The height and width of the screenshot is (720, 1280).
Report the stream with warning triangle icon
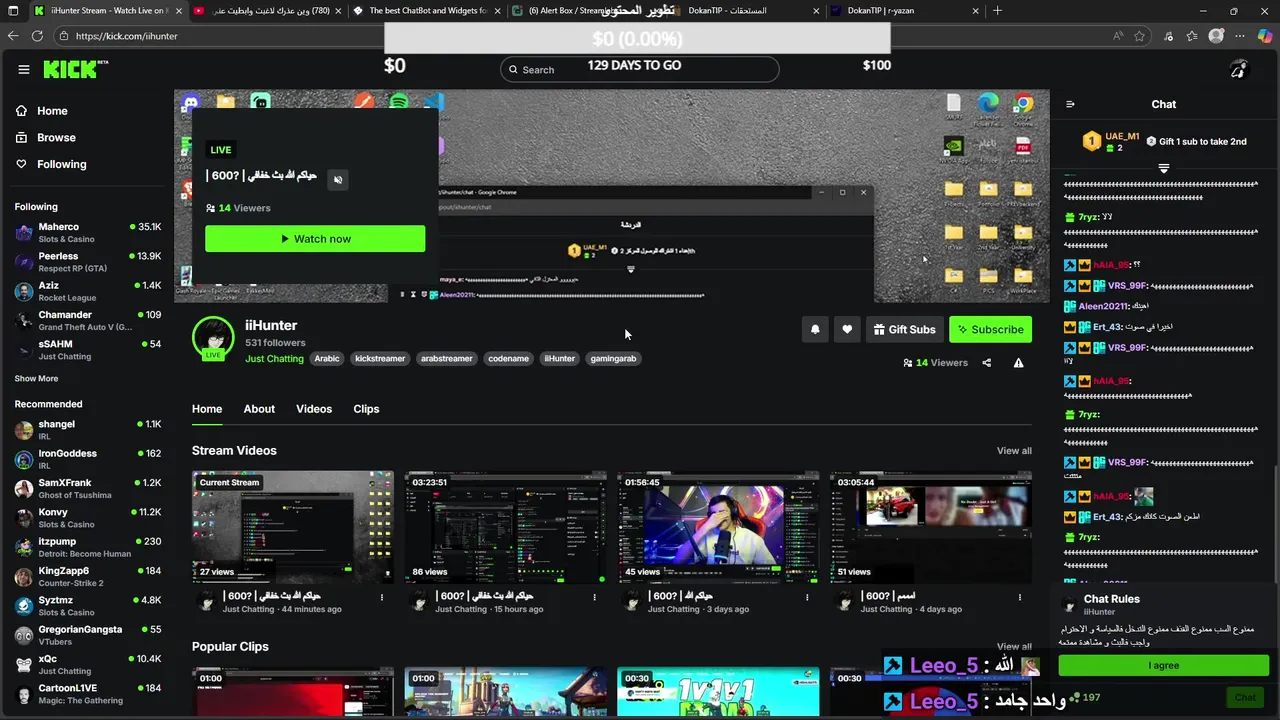tap(1018, 363)
